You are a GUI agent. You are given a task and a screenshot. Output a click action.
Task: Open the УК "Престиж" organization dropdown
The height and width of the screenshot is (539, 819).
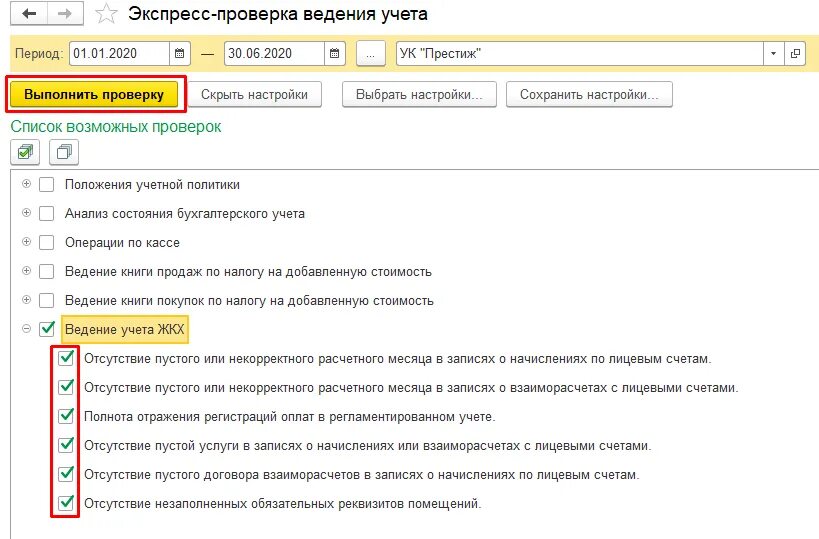tap(774, 53)
